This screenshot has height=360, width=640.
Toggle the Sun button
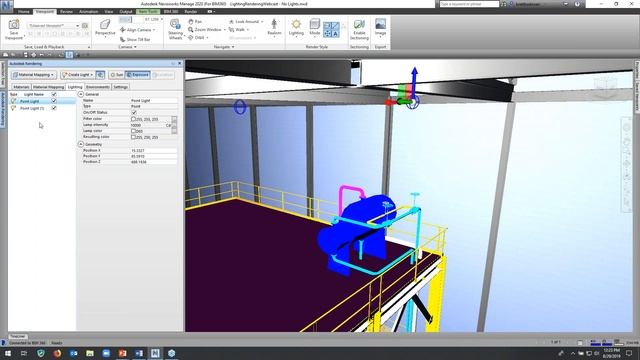pyautogui.click(x=117, y=75)
